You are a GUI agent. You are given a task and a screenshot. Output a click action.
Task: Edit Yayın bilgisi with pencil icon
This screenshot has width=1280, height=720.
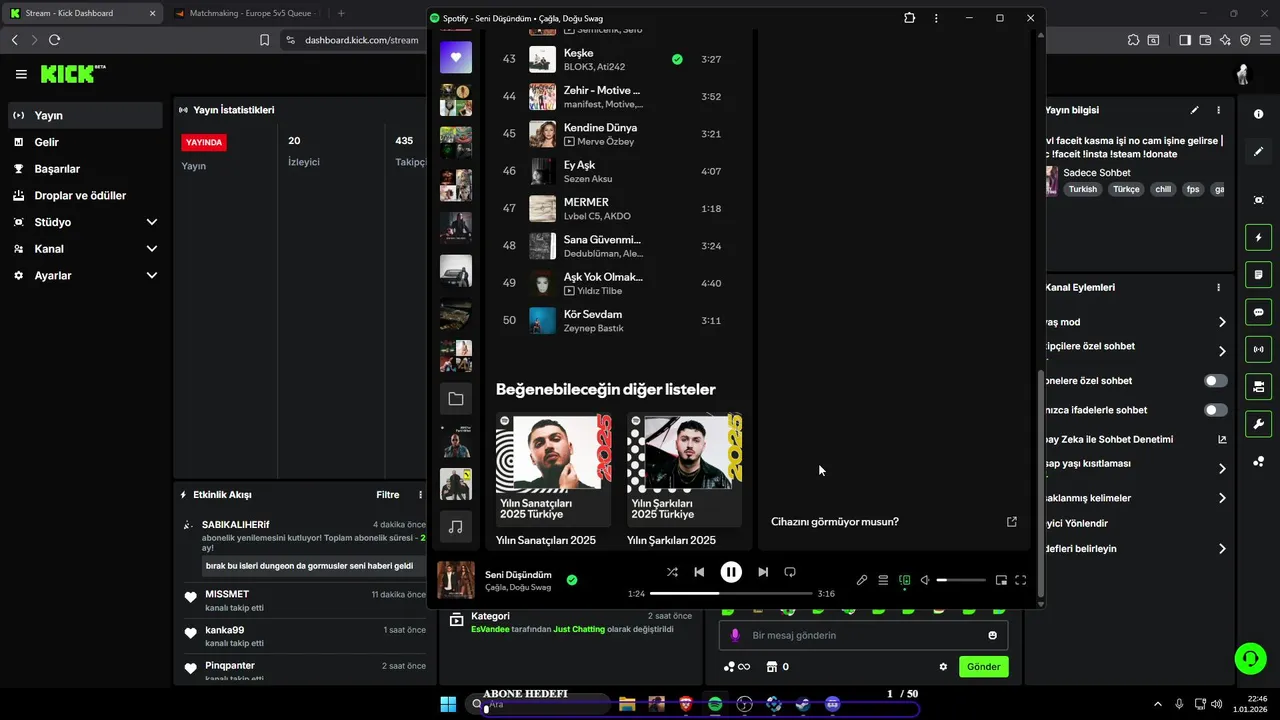pyautogui.click(x=1194, y=110)
